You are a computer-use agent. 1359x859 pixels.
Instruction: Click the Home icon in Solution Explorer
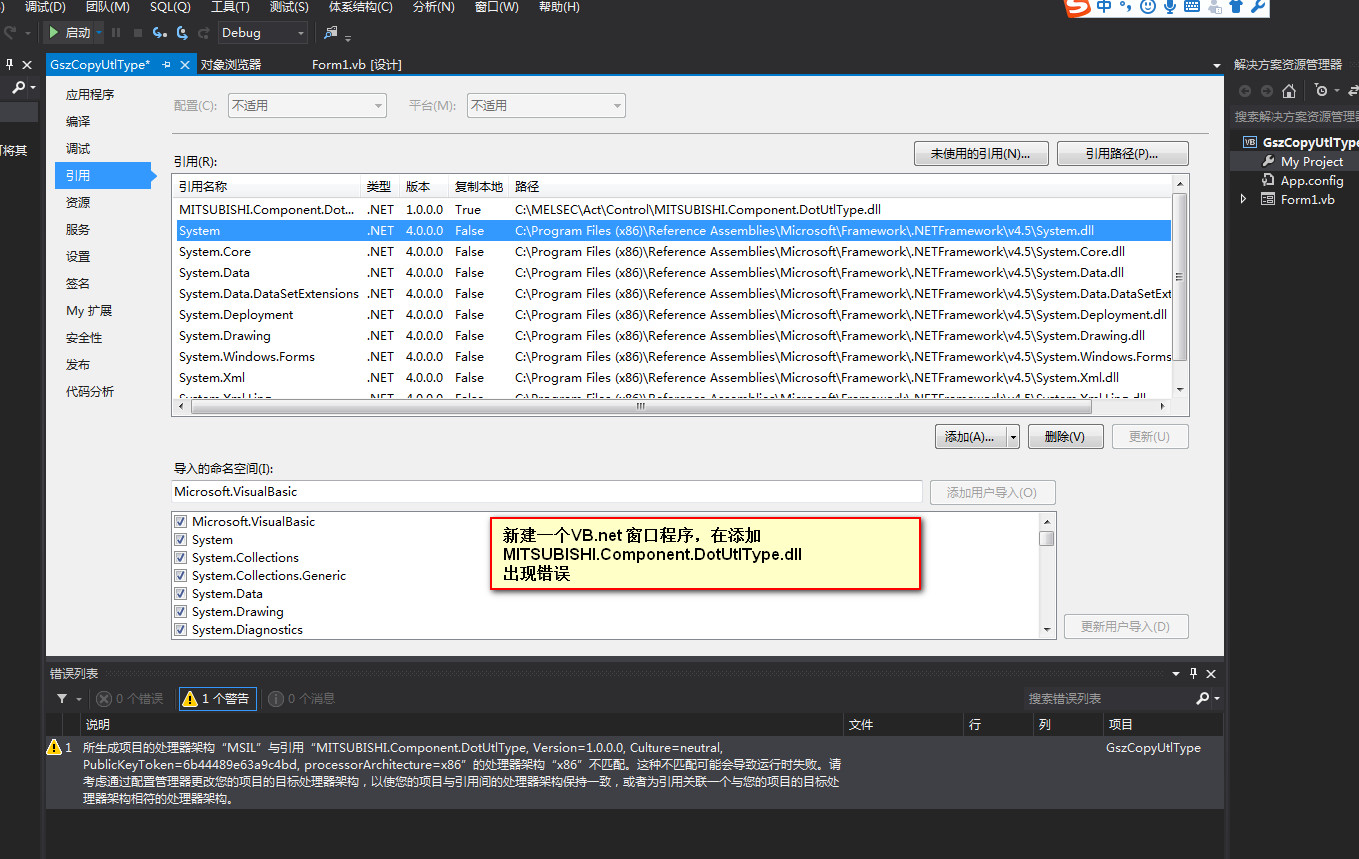[1289, 91]
